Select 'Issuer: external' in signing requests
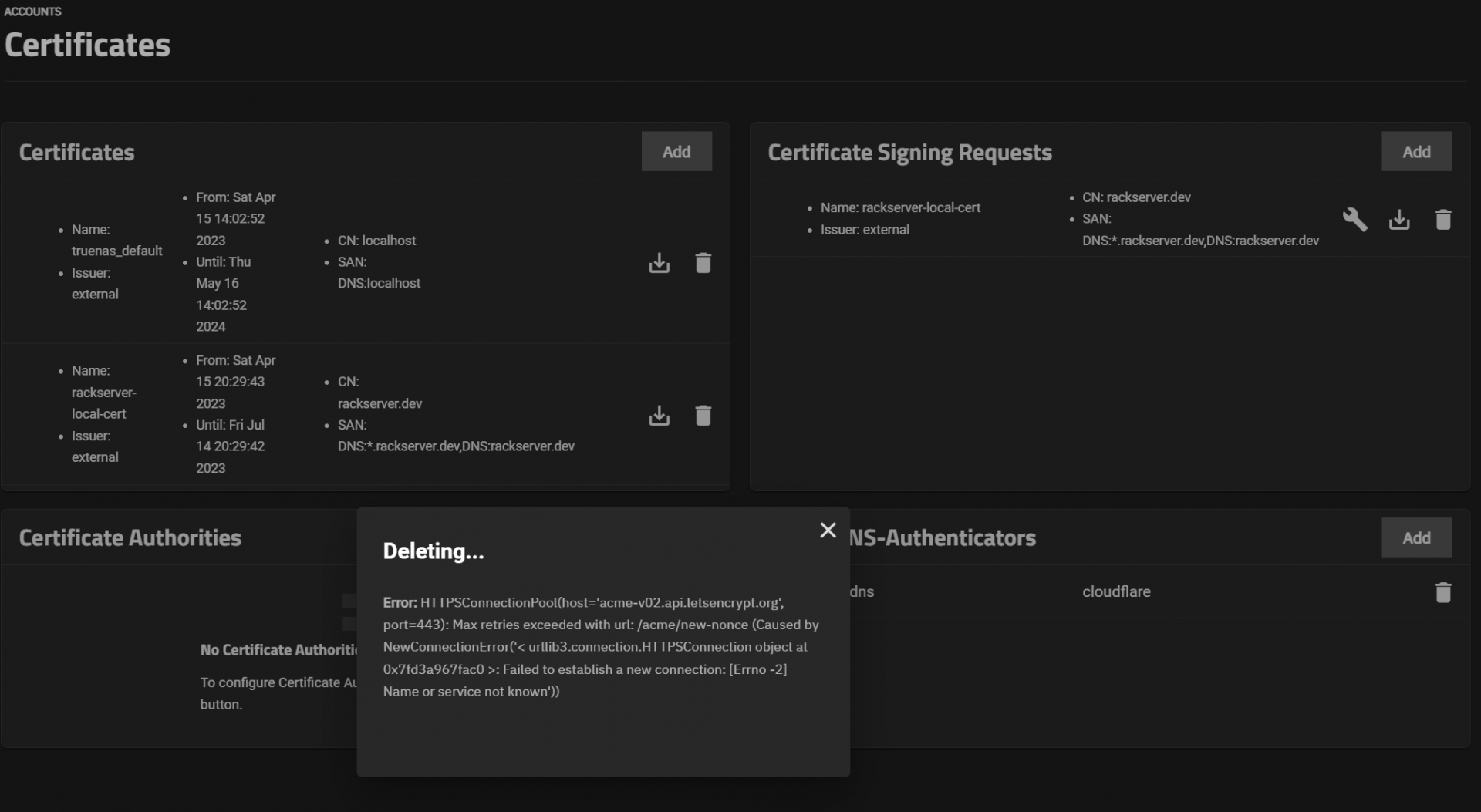1481x812 pixels. coord(865,230)
